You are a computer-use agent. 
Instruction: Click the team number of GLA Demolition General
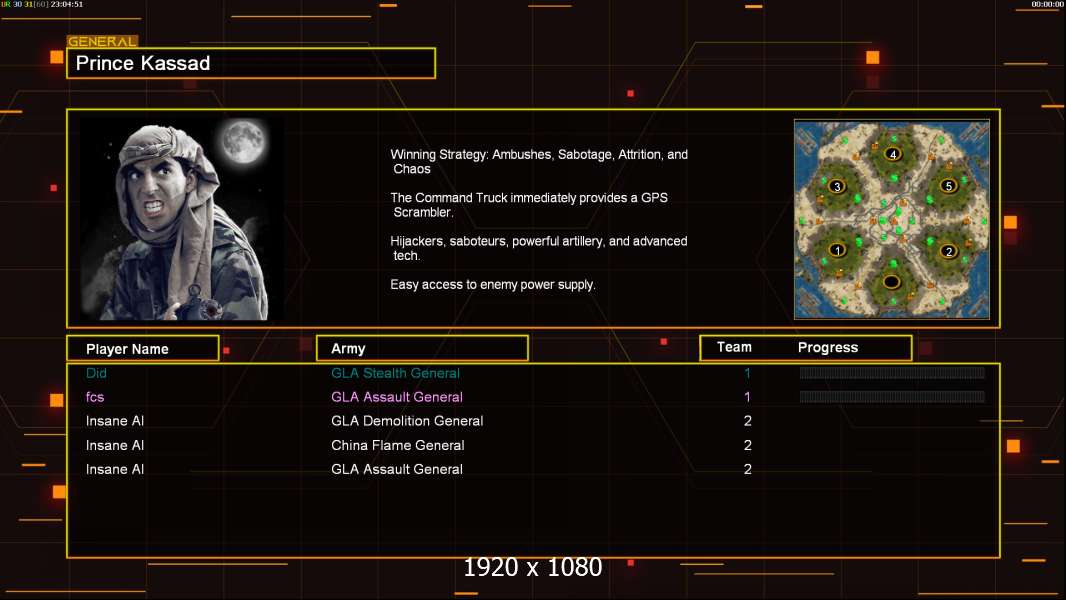(748, 421)
